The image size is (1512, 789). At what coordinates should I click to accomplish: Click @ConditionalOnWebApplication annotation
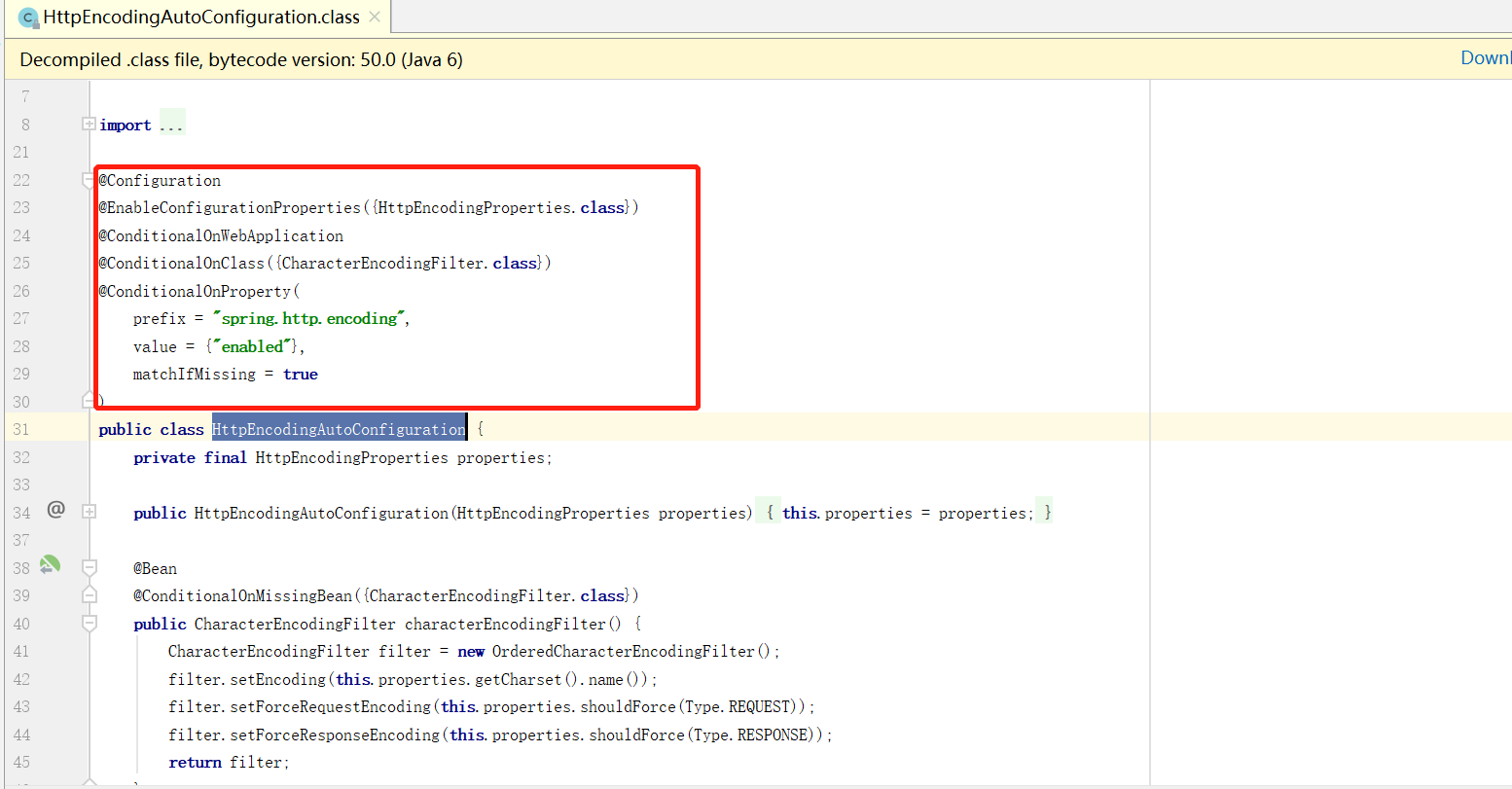click(x=221, y=236)
